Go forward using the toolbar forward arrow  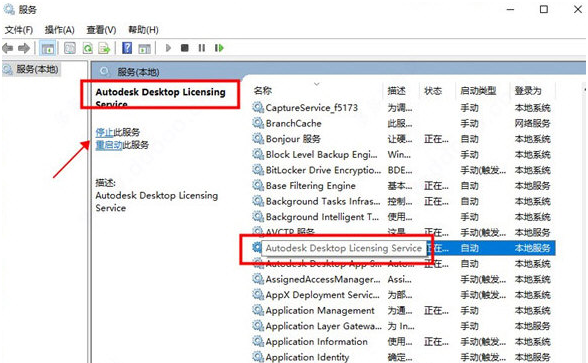coord(24,48)
